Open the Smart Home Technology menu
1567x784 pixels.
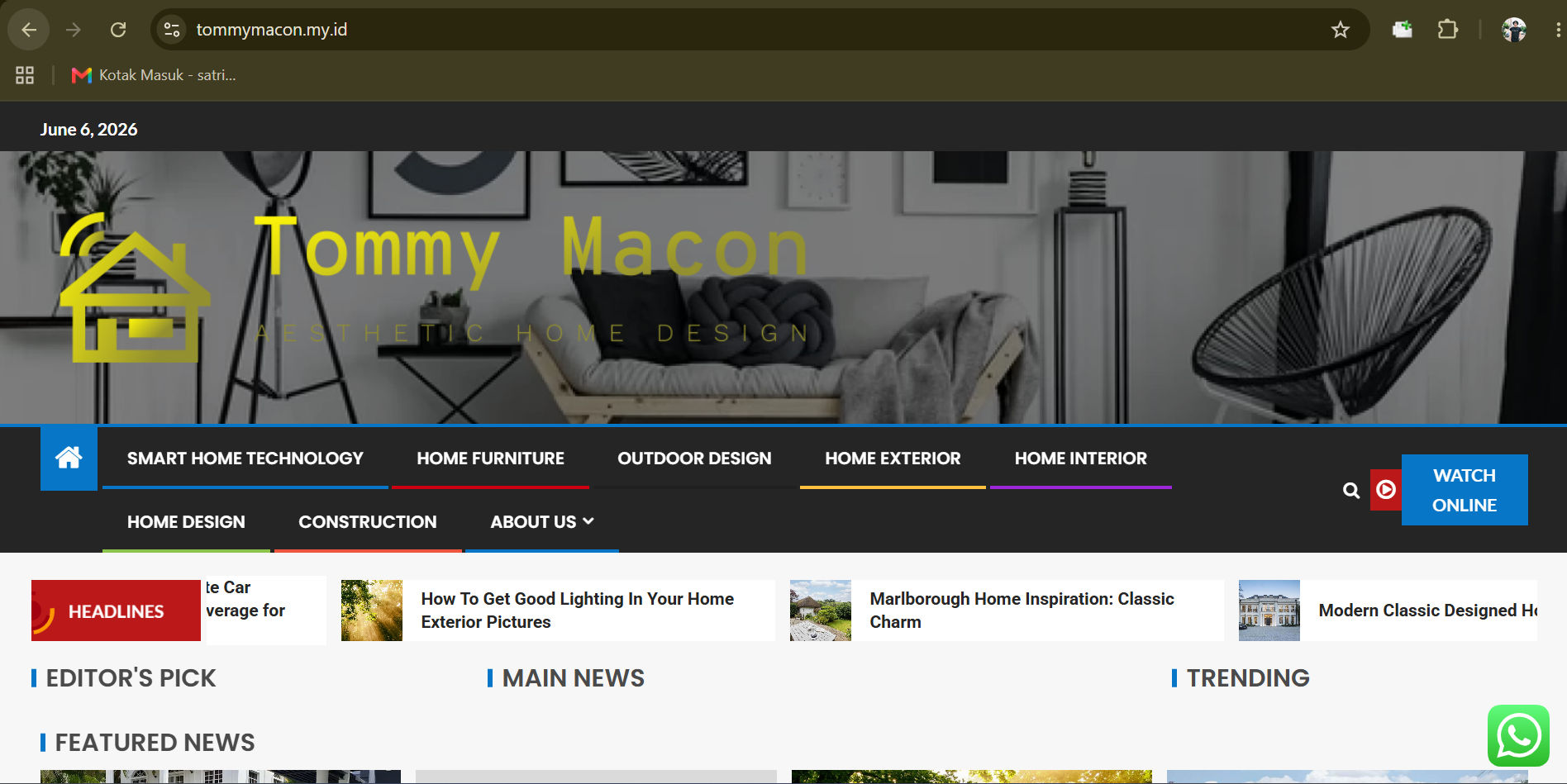pyautogui.click(x=245, y=459)
